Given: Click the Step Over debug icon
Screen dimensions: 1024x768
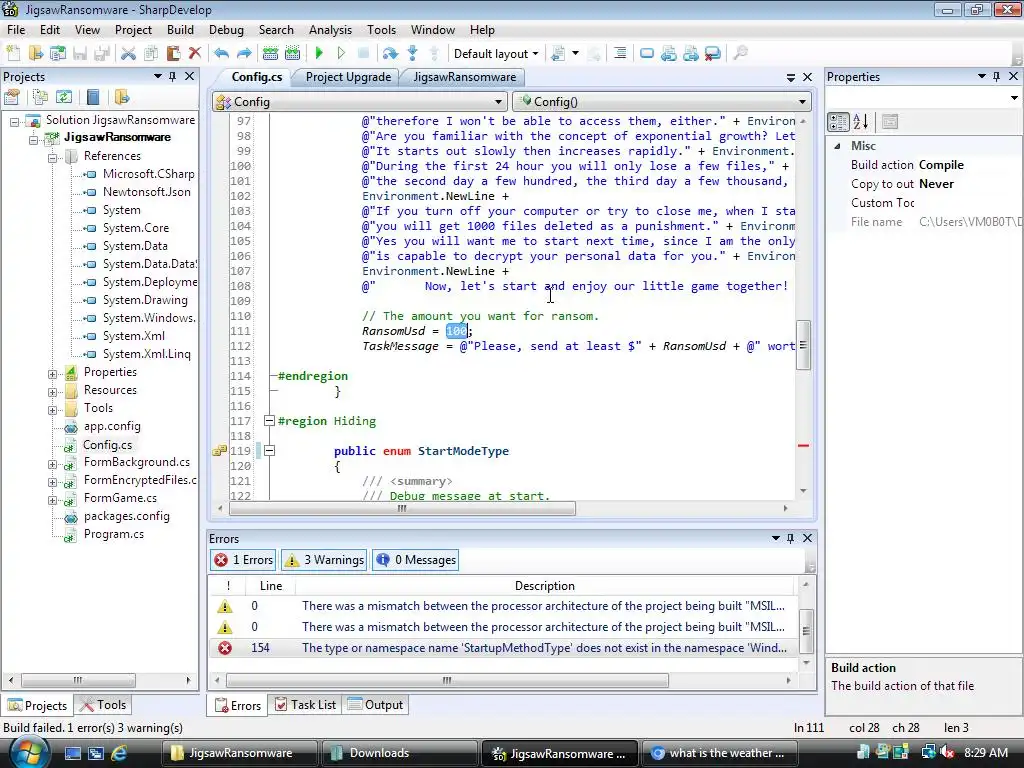Looking at the screenshot, I should 390,54.
